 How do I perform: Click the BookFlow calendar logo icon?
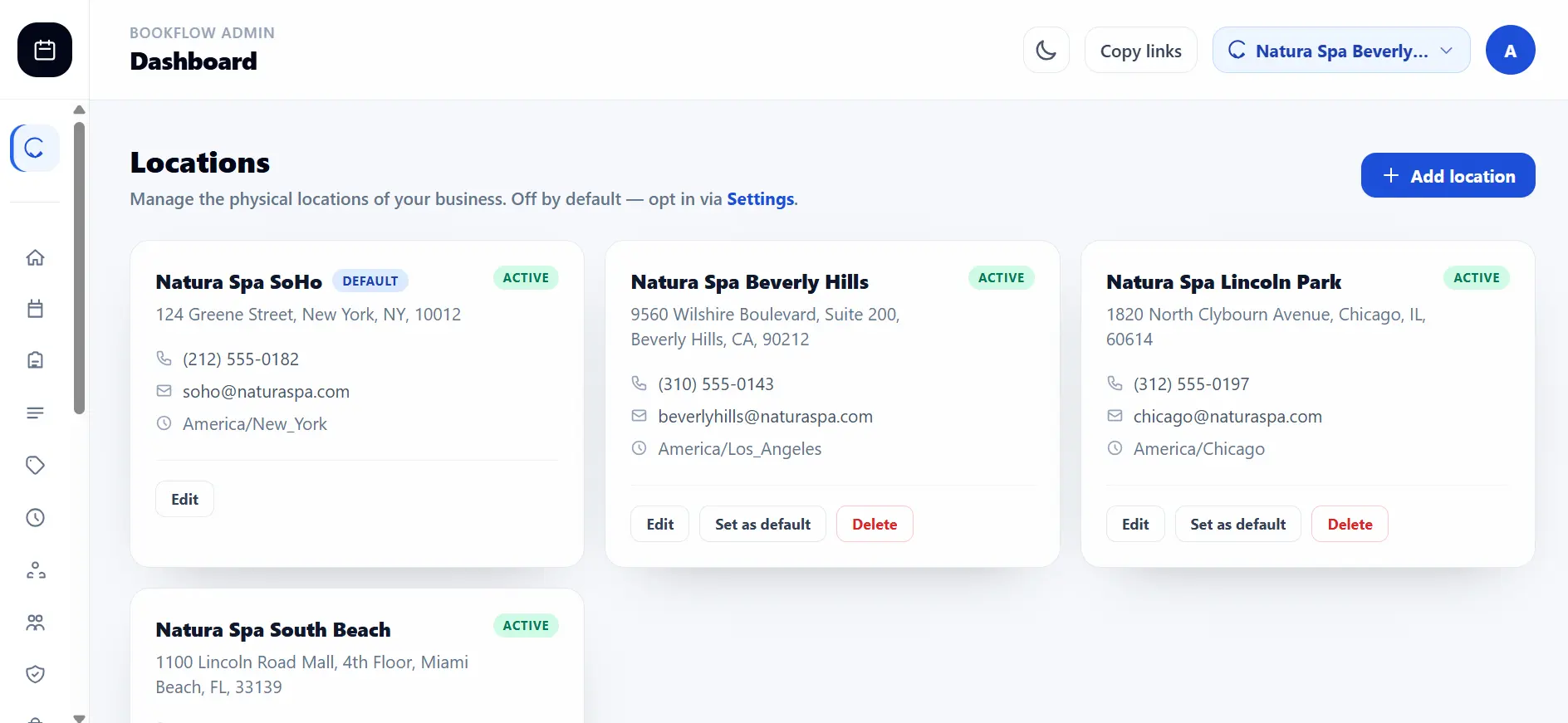point(45,50)
